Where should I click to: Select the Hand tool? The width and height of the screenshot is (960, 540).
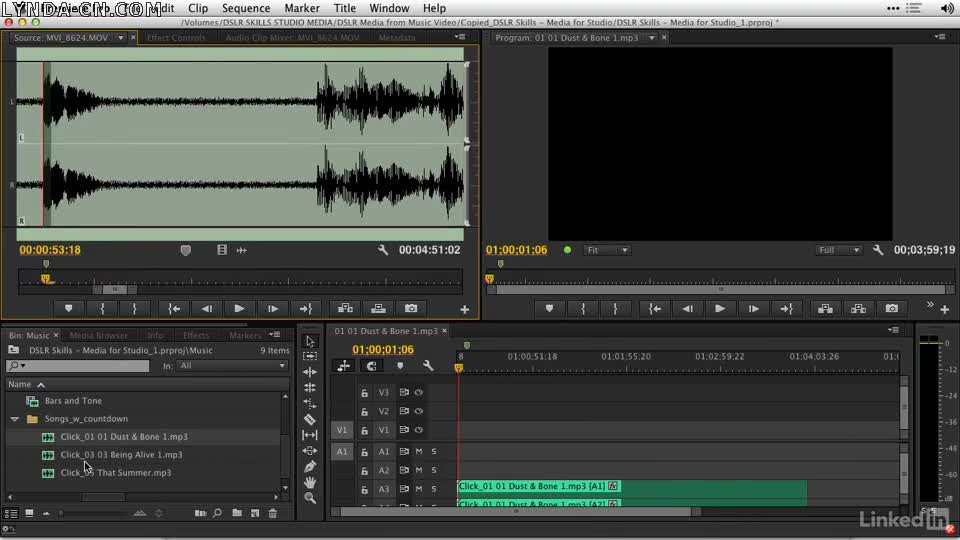coord(310,482)
